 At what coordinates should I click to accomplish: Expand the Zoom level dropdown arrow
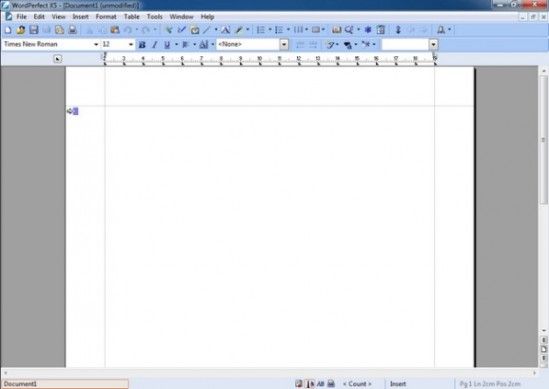(x=358, y=30)
